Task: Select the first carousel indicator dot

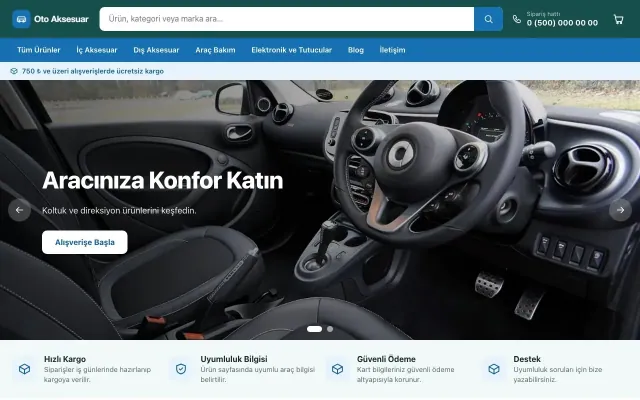Action: click(x=314, y=329)
